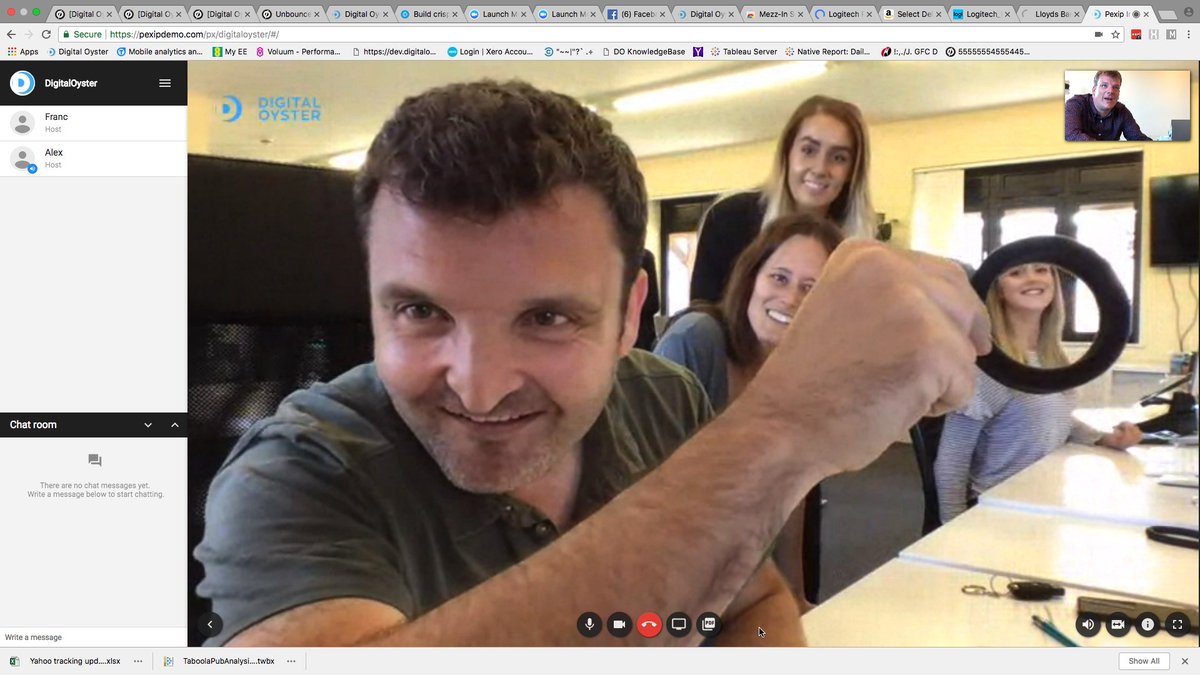Click the DigitalOyster logo icon in sidebar
Screen dimensions: 1200x675
tap(22, 83)
